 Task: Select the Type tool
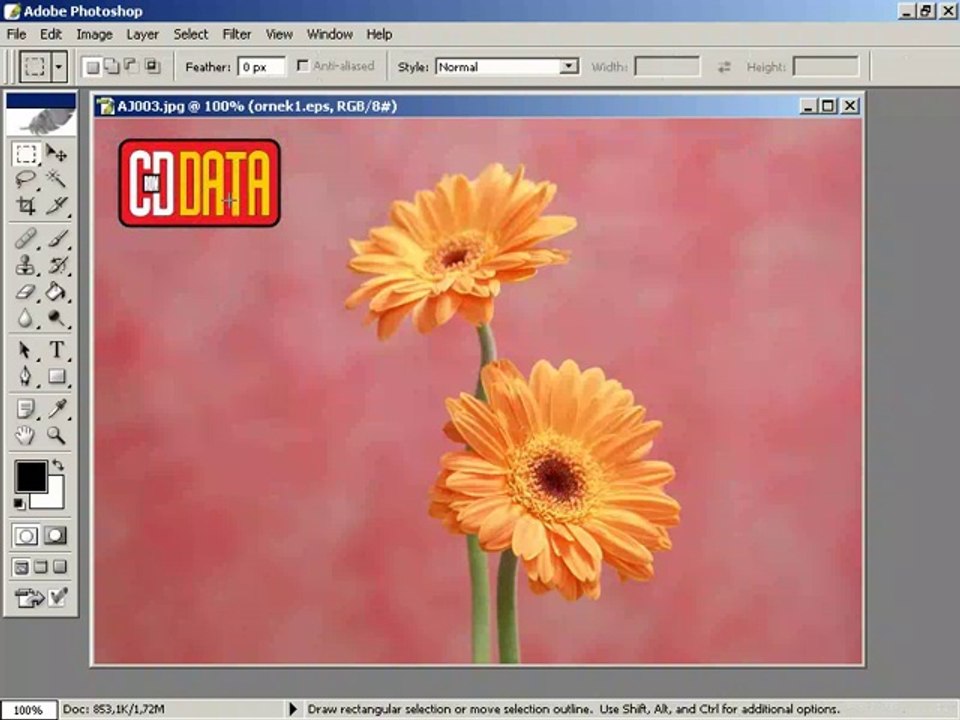57,350
